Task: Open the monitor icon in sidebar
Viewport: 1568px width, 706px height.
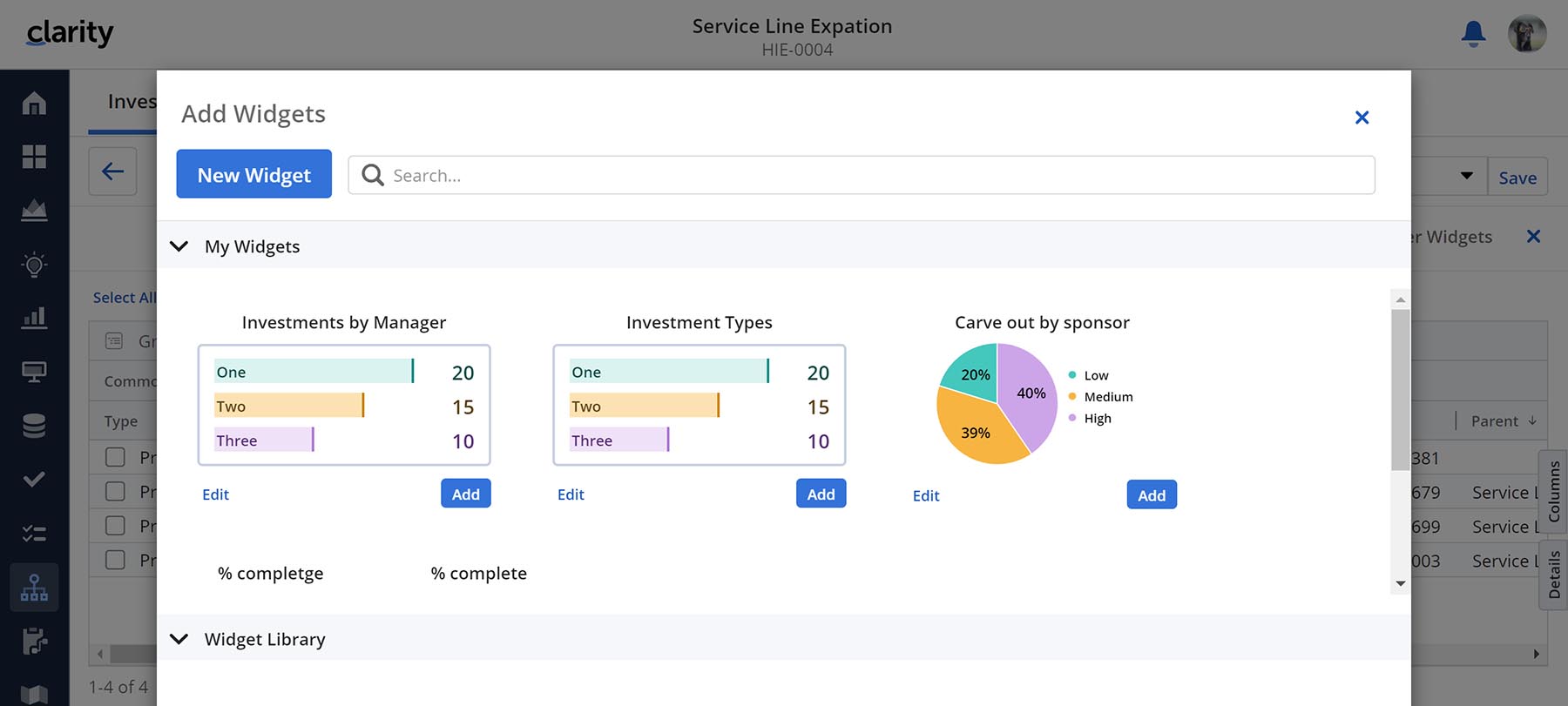Action: pyautogui.click(x=34, y=372)
